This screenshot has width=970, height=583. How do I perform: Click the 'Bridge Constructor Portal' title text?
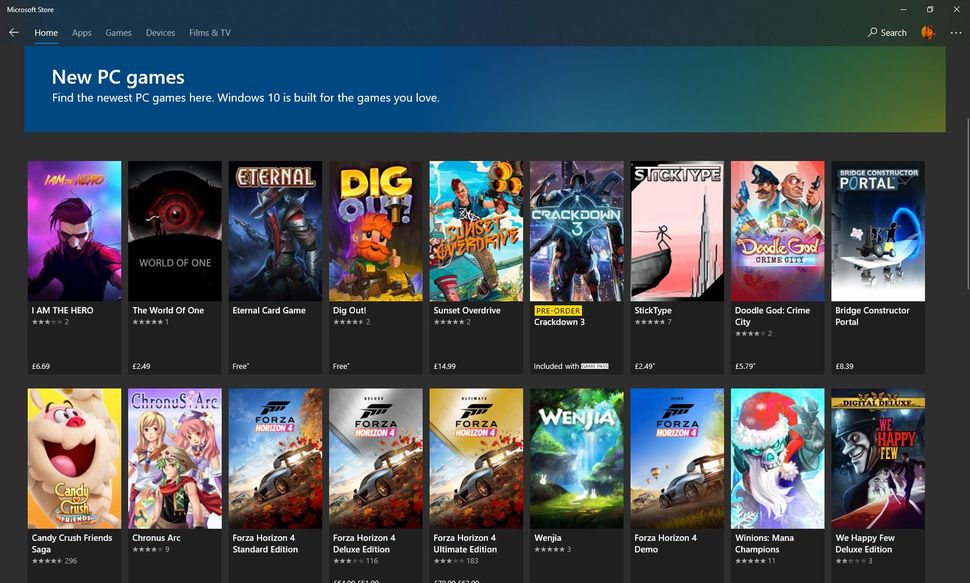872,316
